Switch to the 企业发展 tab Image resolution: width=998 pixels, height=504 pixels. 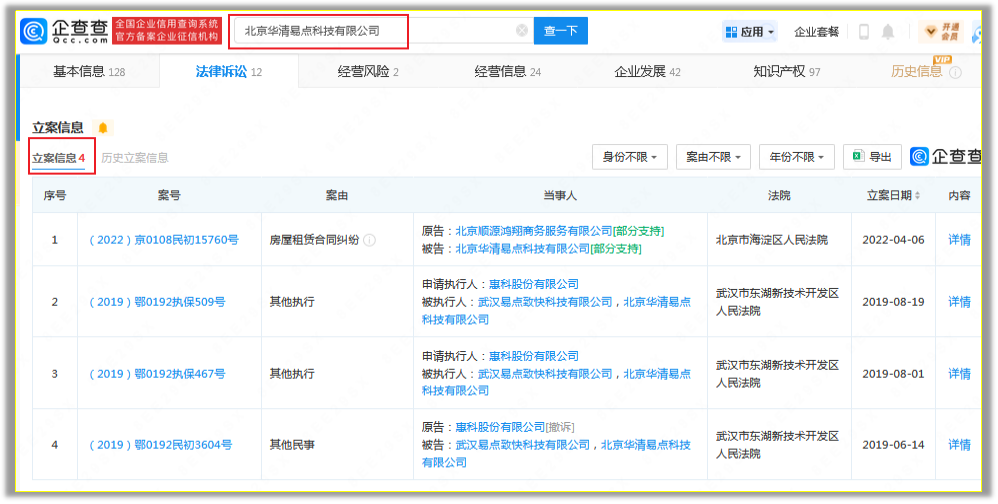(647, 72)
